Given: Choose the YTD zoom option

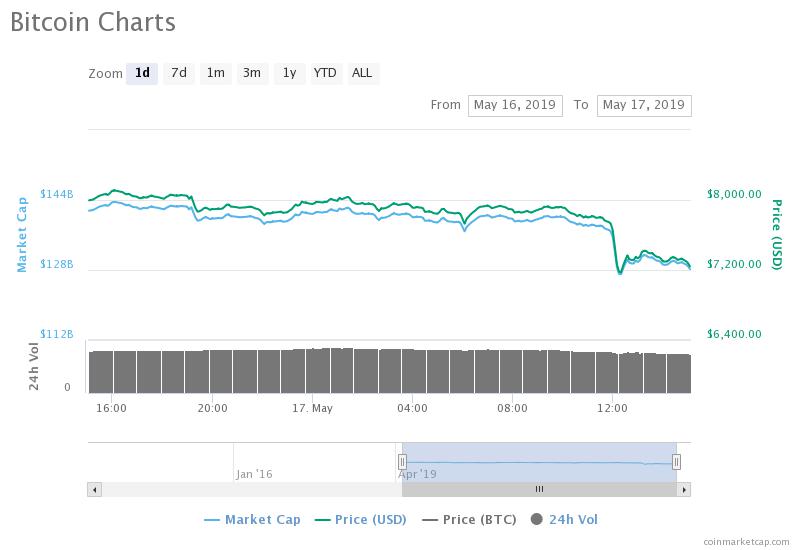Looking at the screenshot, I should coord(325,73).
